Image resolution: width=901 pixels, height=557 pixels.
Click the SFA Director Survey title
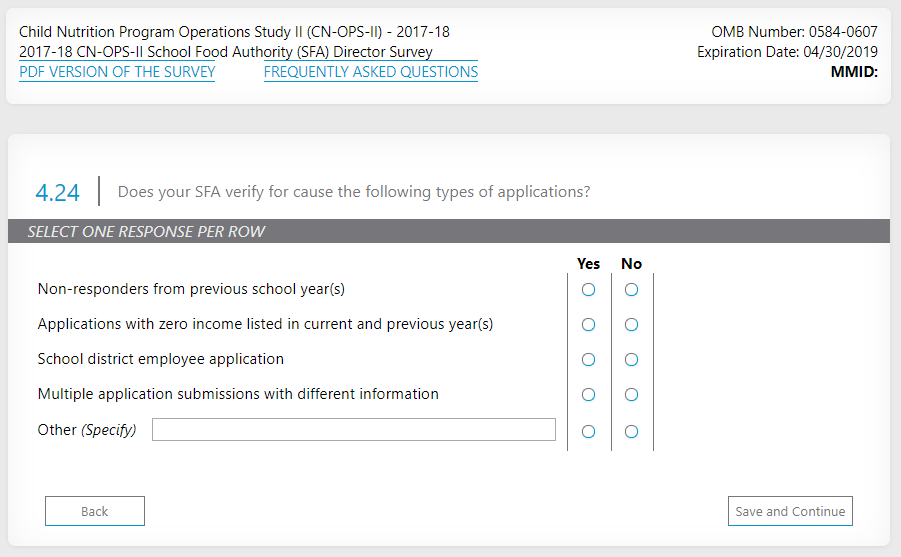[226, 52]
